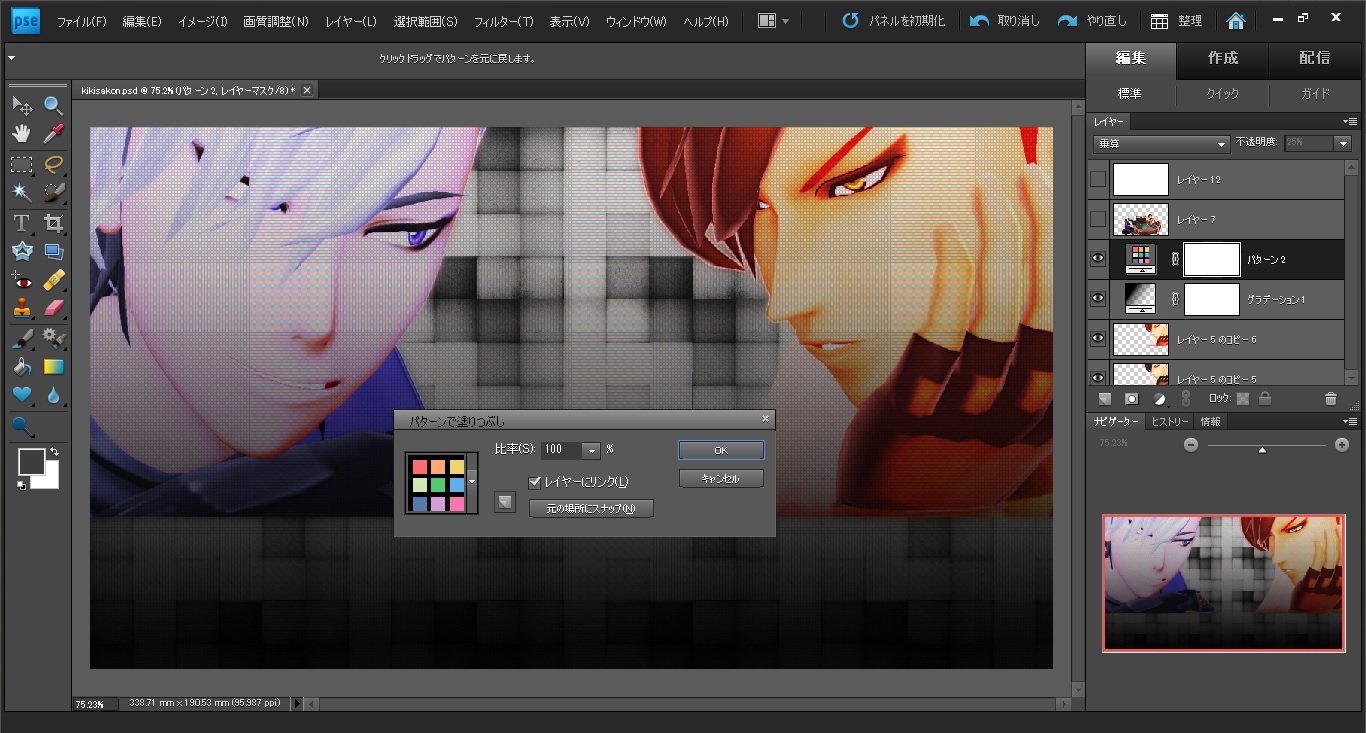This screenshot has width=1366, height=733.
Task: Click the やり直し redo button
Action: [x=1091, y=21]
